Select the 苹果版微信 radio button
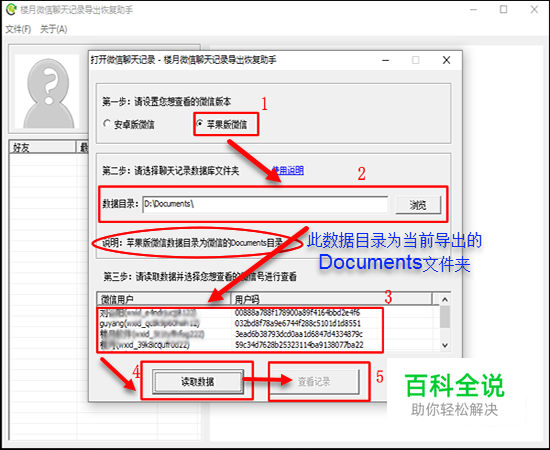 tap(222, 124)
